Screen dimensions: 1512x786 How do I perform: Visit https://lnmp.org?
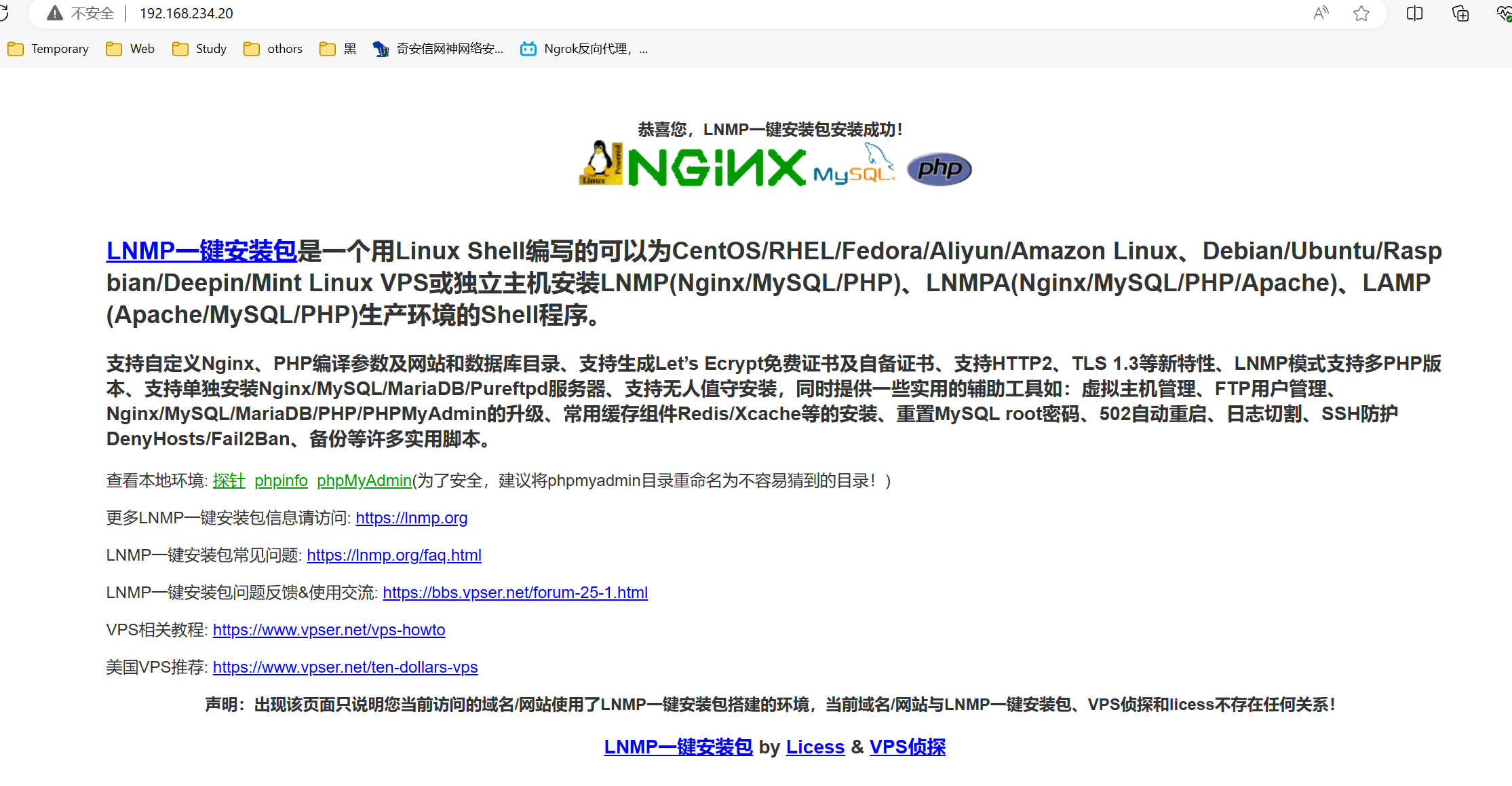point(411,518)
